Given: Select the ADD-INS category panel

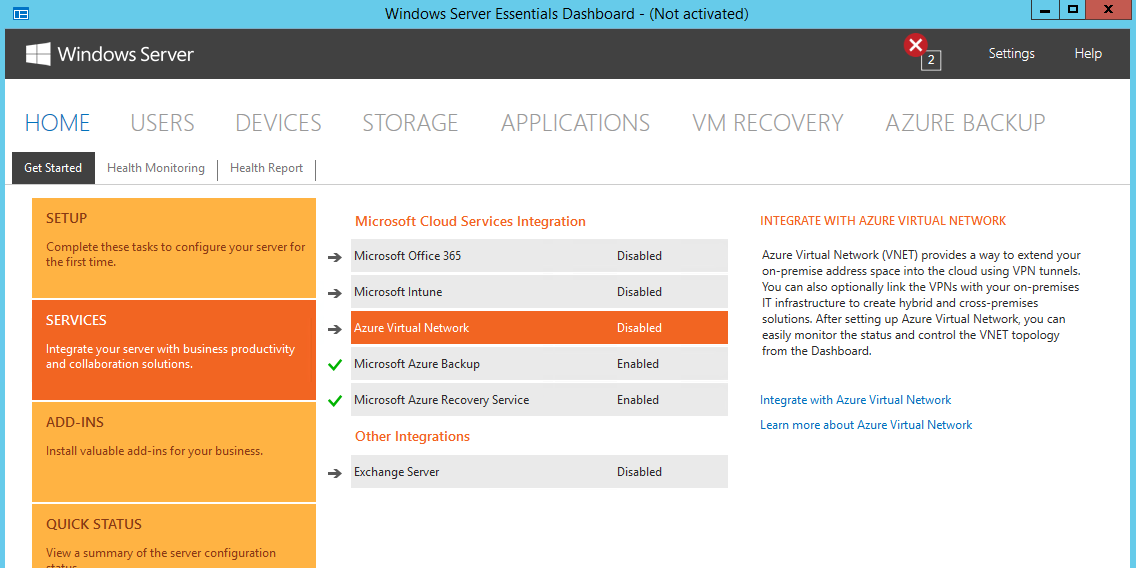Looking at the screenshot, I should 174,451.
